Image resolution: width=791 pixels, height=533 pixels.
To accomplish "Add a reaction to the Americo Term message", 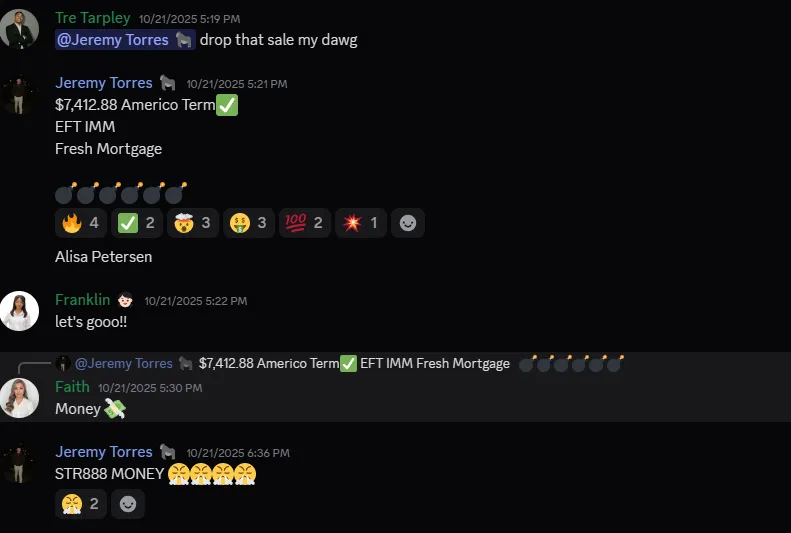I will (408, 223).
